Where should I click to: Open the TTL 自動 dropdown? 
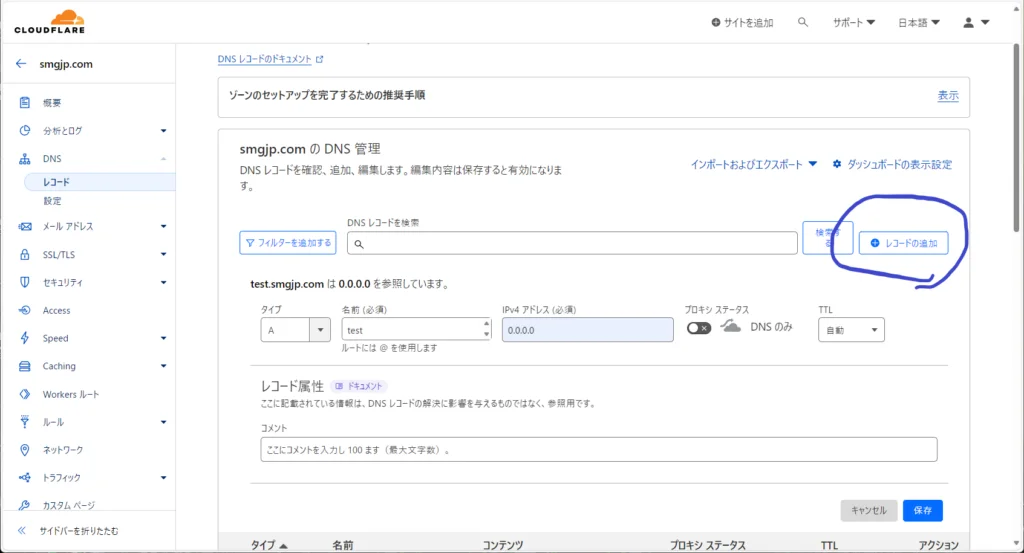click(851, 330)
